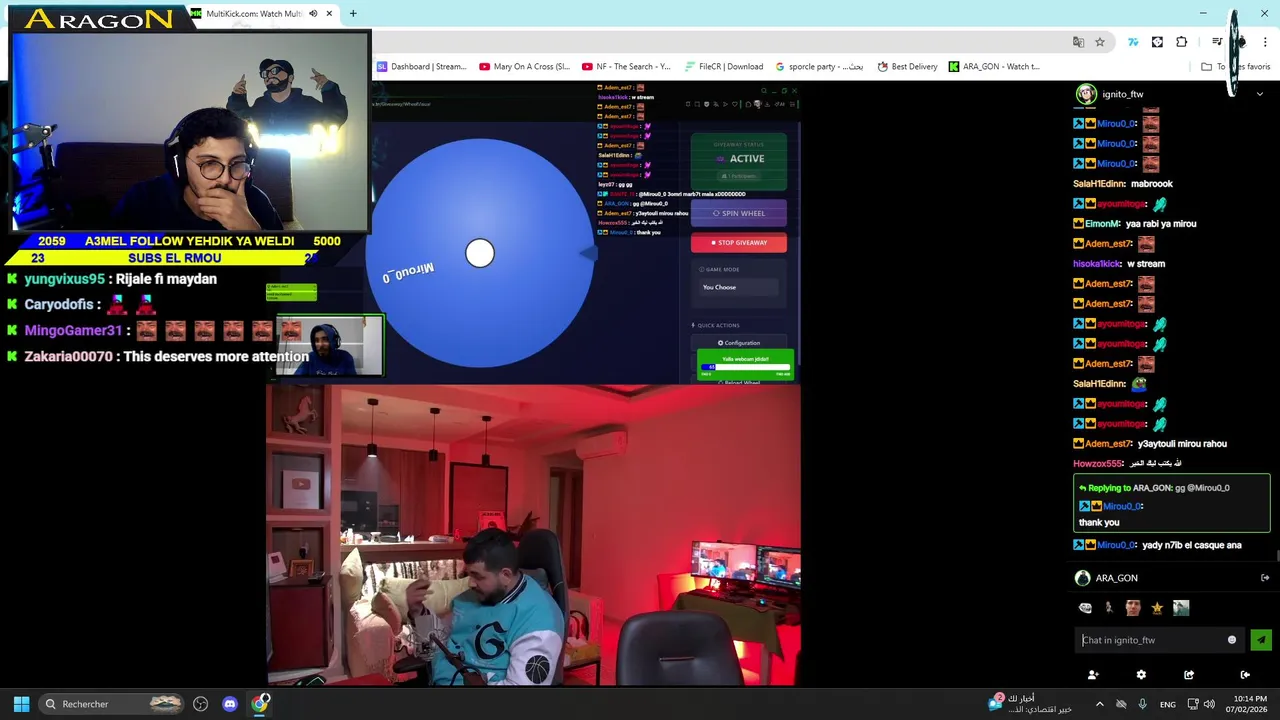
Task: Insert the dancing figure emote
Action: 1109,608
